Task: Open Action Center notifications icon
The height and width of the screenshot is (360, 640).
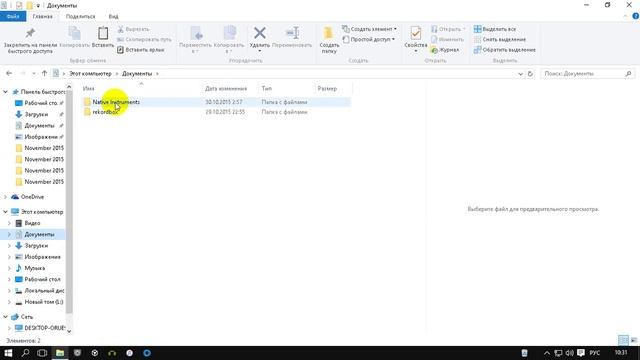Action: click(581, 353)
